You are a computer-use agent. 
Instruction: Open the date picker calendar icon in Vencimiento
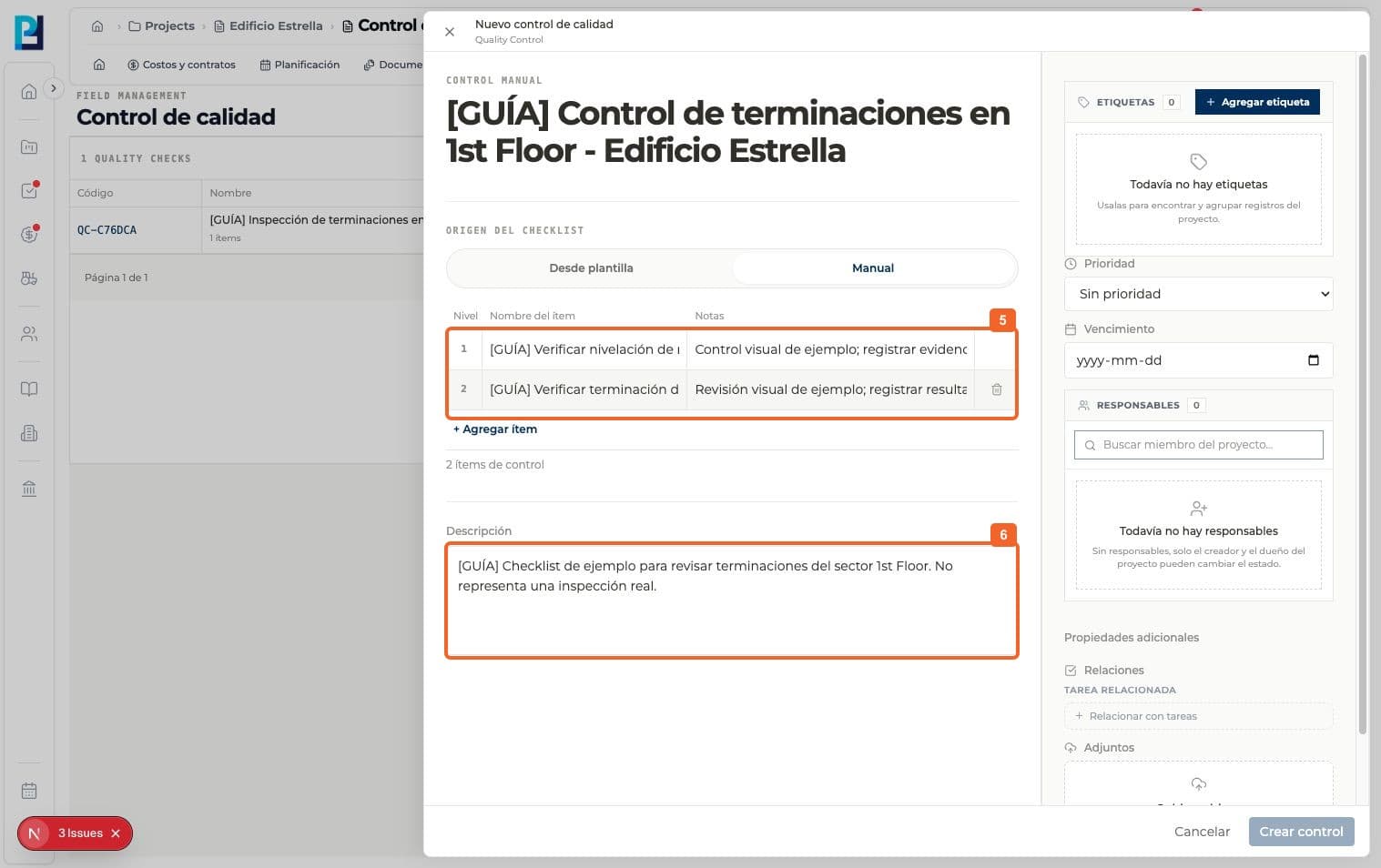1313,360
